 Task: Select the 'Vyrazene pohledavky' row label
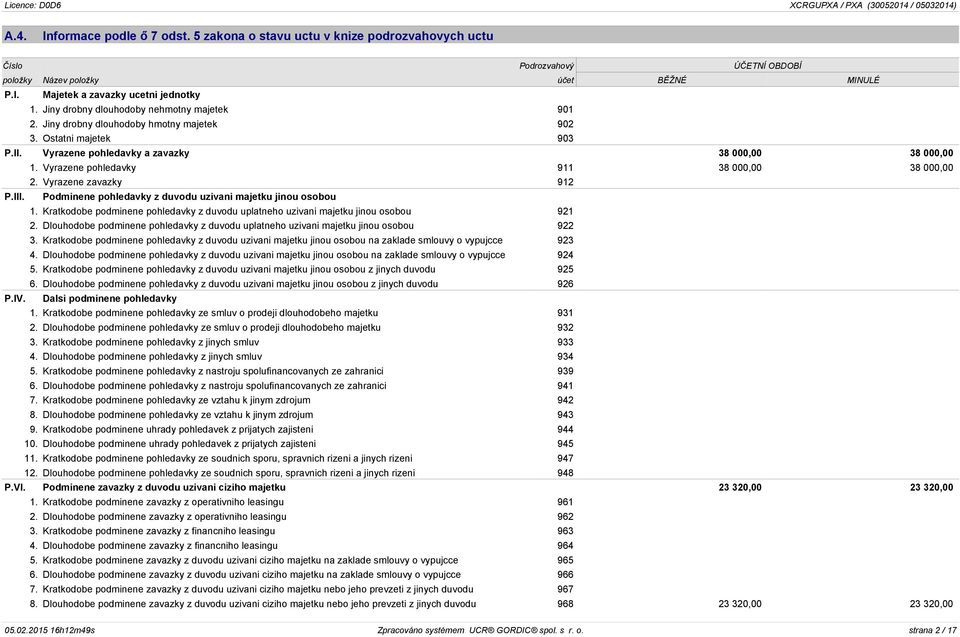click(89, 168)
